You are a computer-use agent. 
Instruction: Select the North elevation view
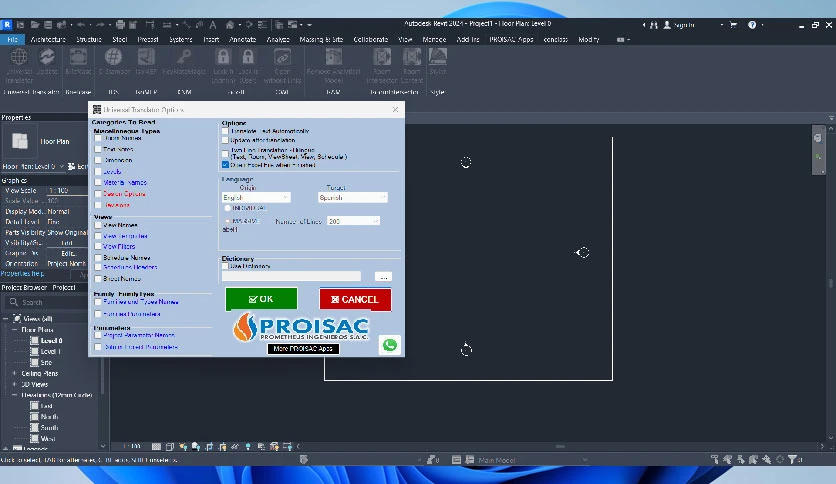tap(49, 417)
